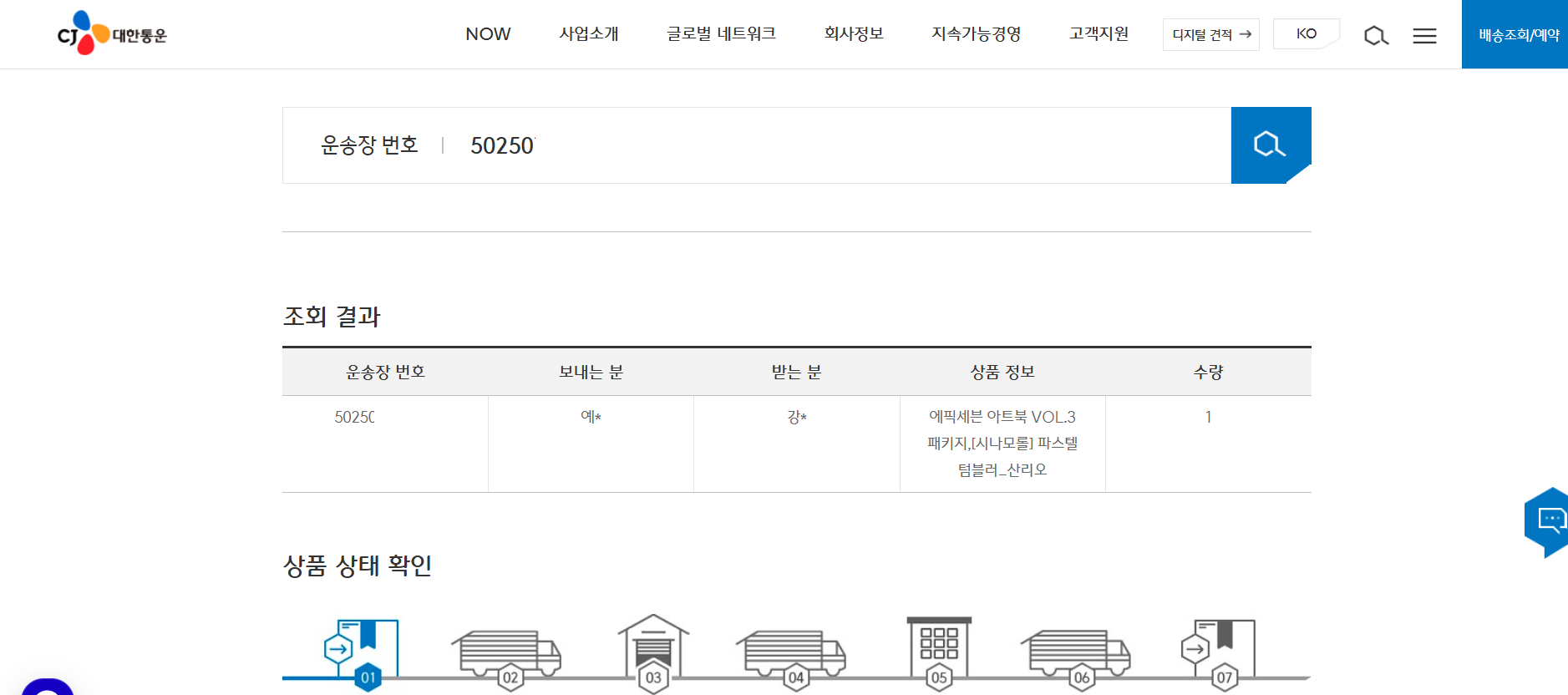Open the 지속가능경영 menu
This screenshot has width=1568, height=695.
click(x=977, y=34)
